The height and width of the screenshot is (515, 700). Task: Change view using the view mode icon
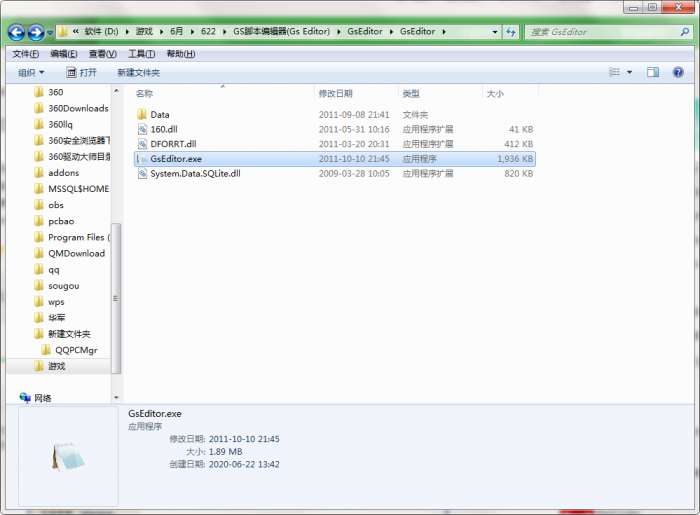614,72
